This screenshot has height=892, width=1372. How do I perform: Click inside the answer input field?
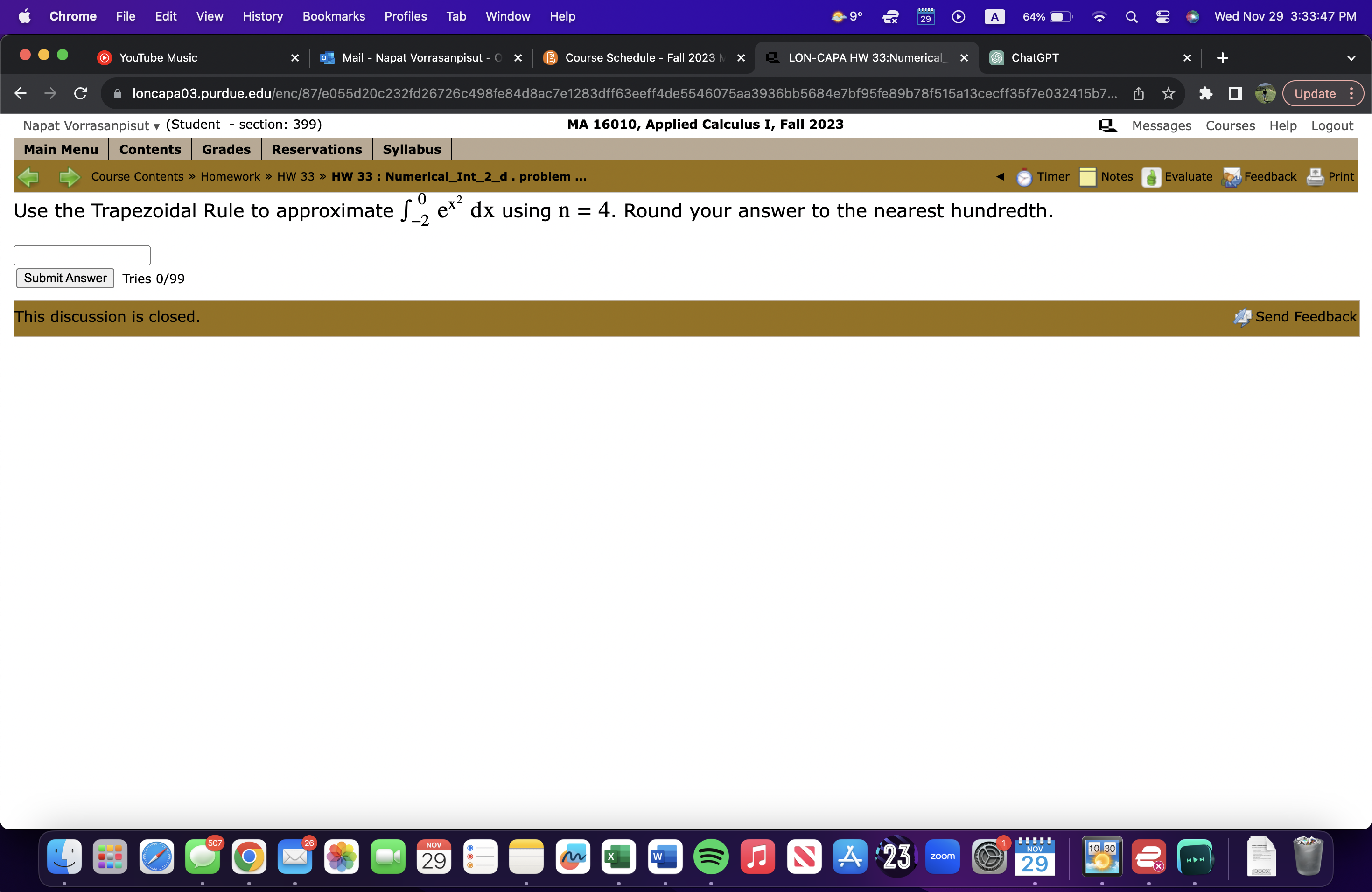81,255
